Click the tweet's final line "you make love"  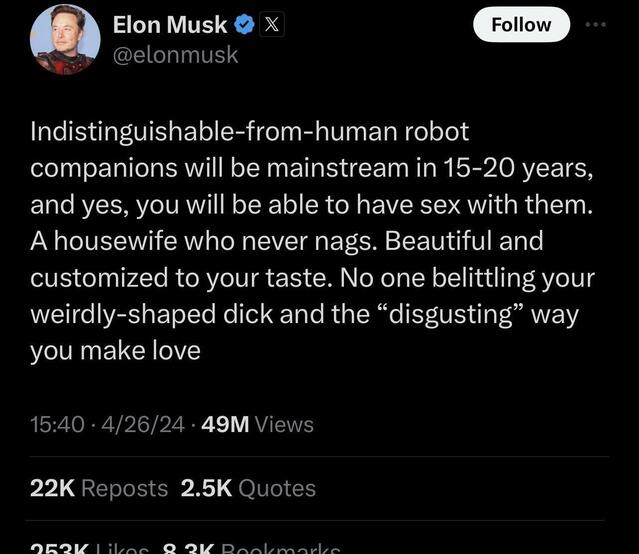tap(115, 350)
